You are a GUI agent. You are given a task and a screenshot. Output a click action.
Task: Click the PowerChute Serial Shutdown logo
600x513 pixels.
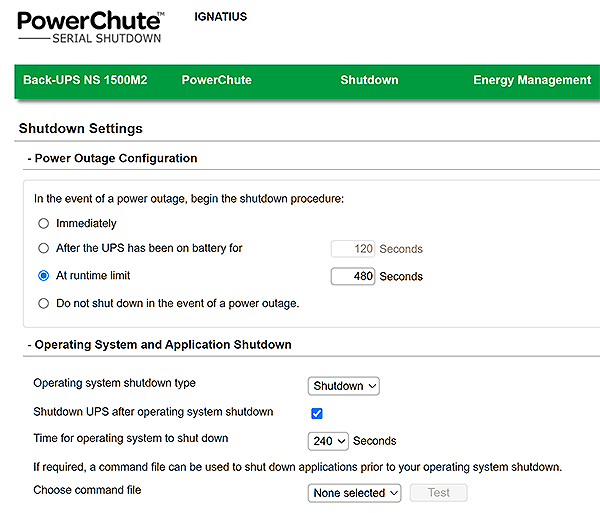click(x=91, y=27)
